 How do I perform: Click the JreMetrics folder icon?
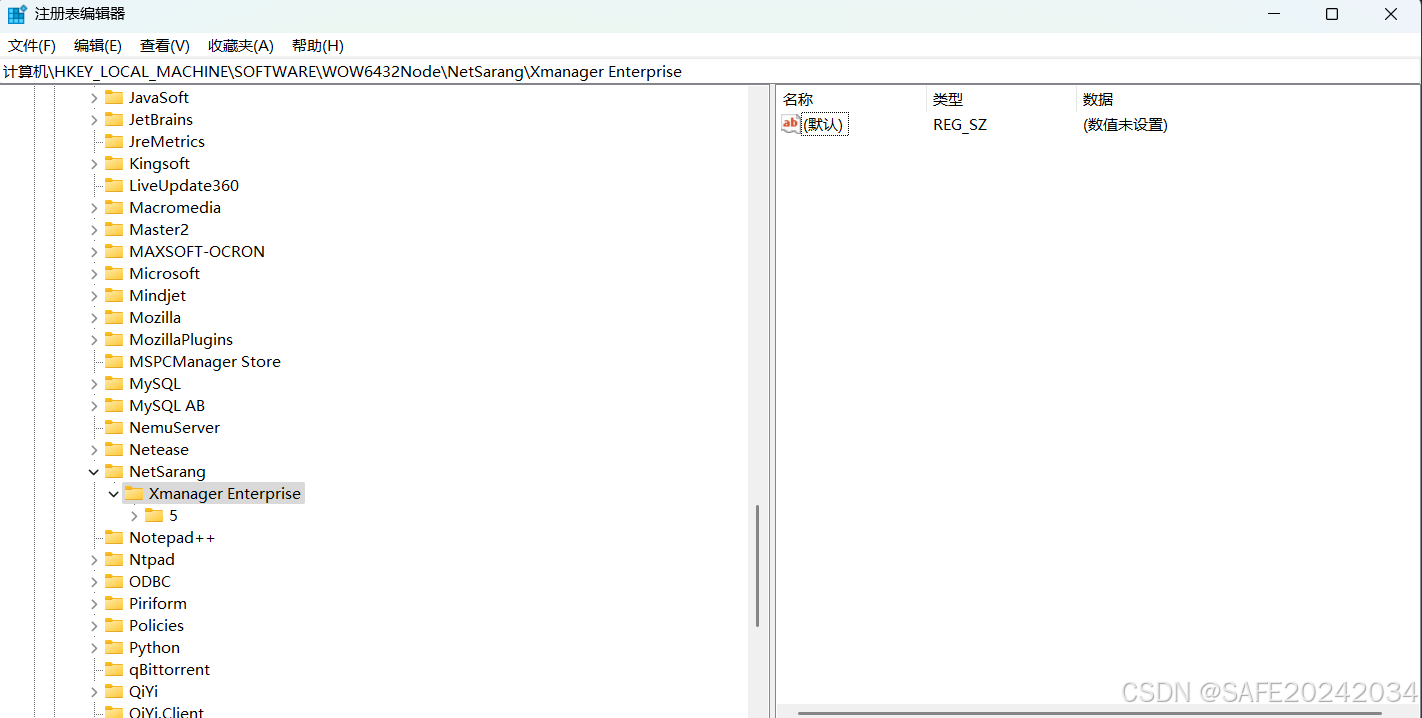click(114, 141)
